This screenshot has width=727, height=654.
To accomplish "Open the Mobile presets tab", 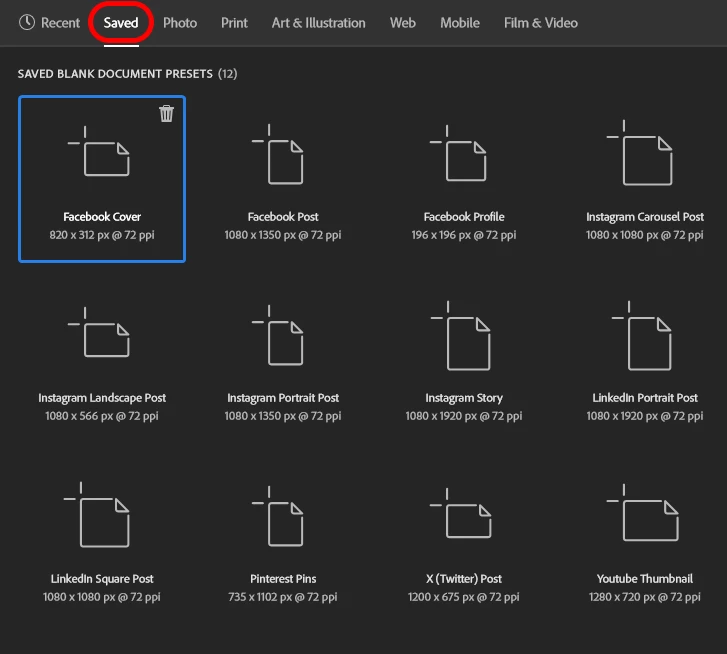I will (460, 23).
